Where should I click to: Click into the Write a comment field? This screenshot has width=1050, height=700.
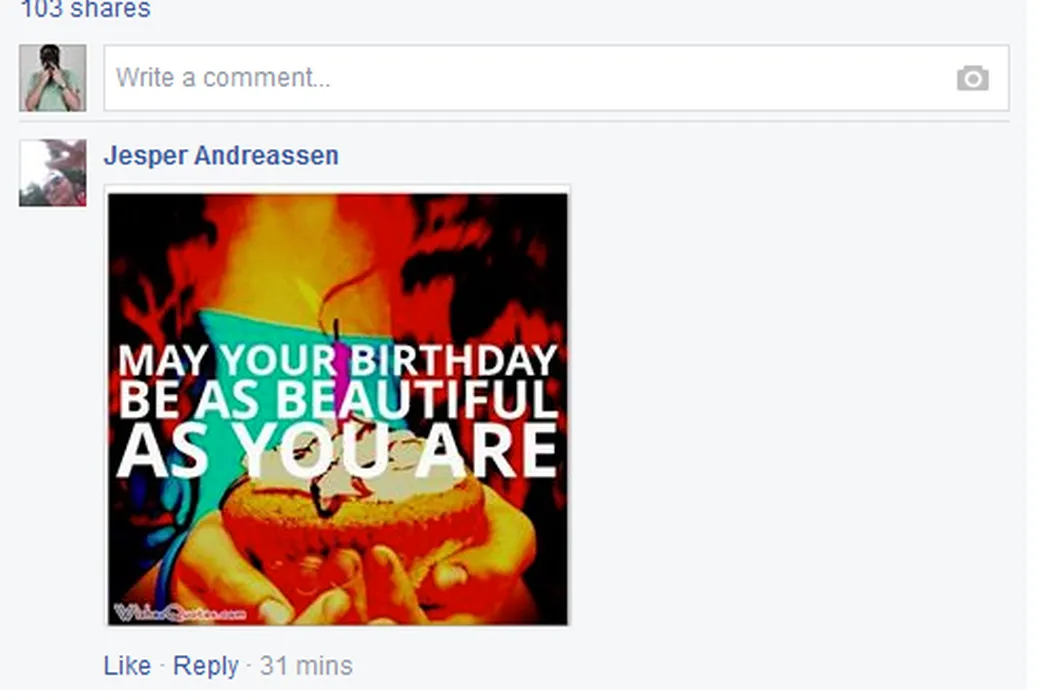tap(556, 78)
